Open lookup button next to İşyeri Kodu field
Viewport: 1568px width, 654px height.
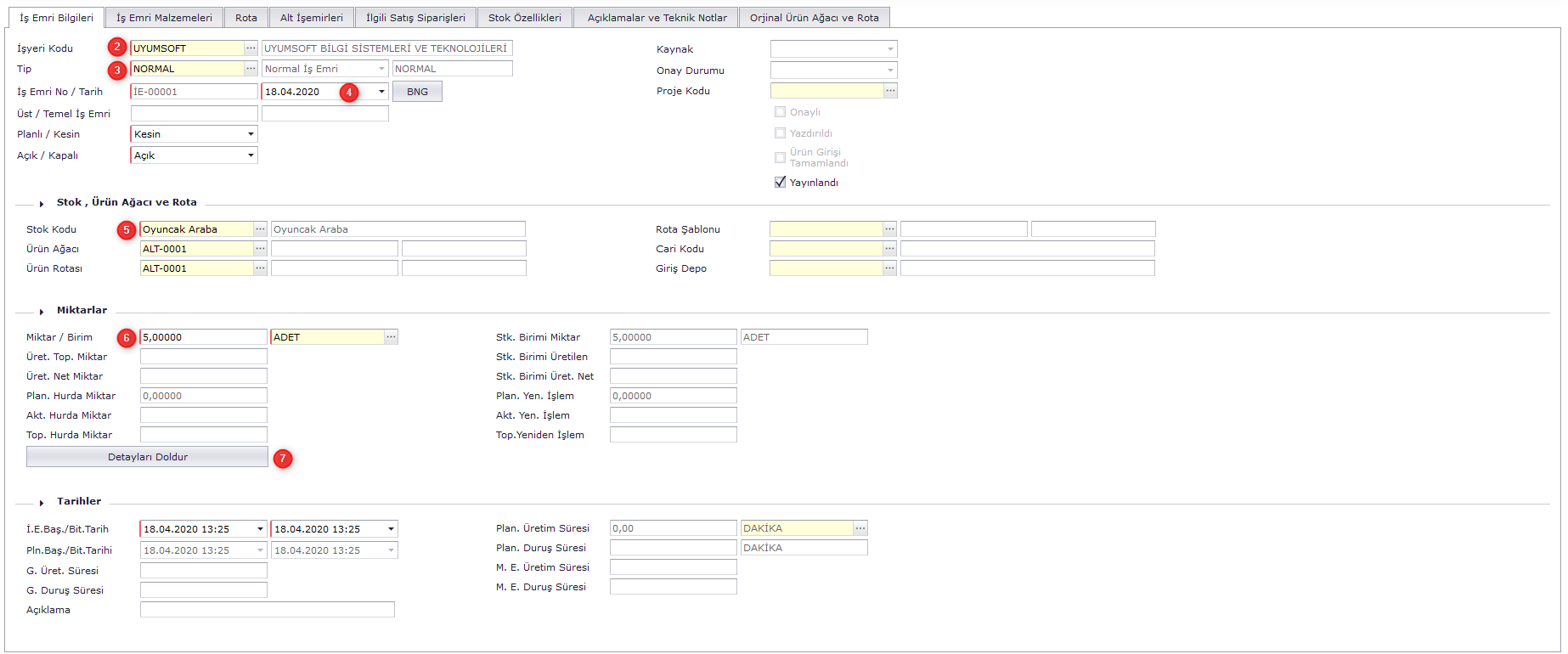click(x=251, y=48)
